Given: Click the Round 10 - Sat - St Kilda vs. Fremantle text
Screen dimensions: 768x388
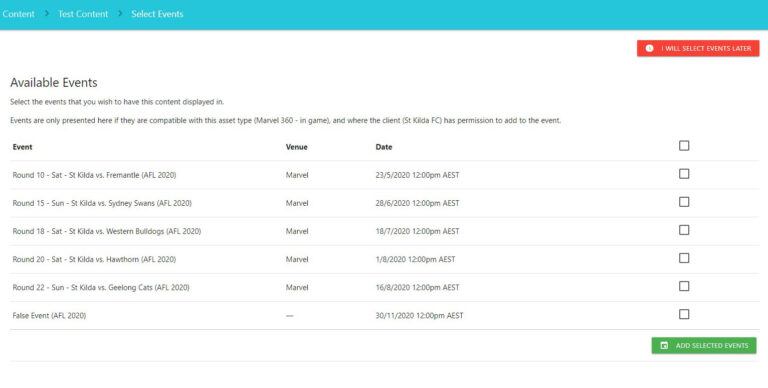Looking at the screenshot, I should [x=95, y=175].
